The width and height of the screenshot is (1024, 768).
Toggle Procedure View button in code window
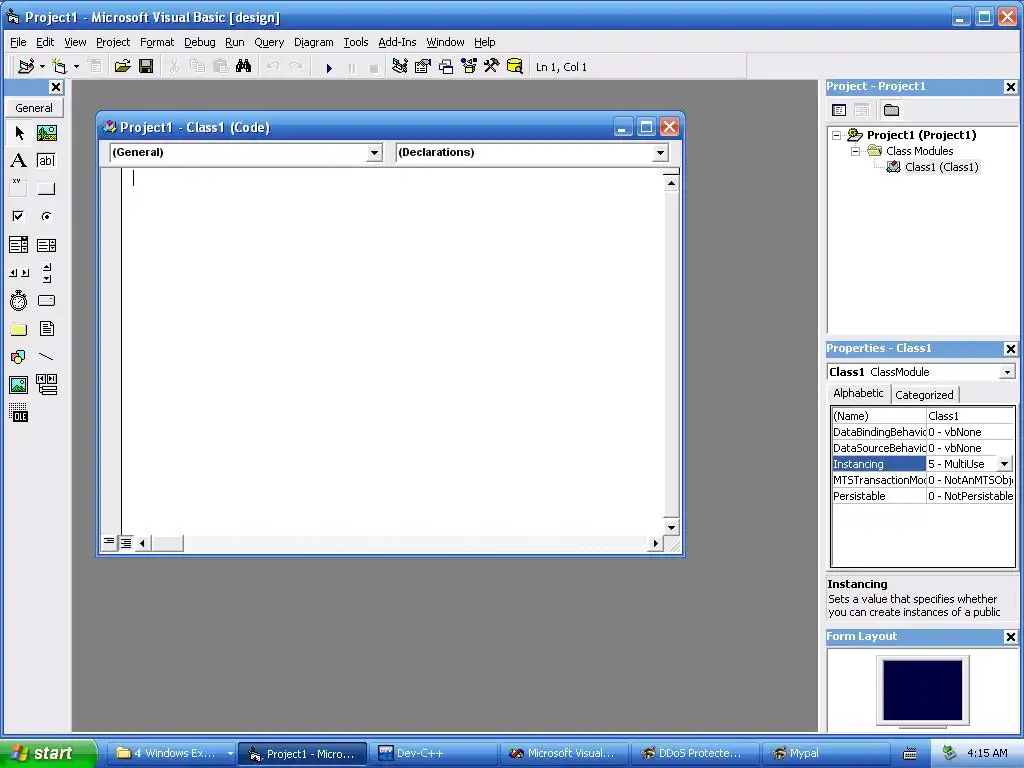(x=109, y=542)
